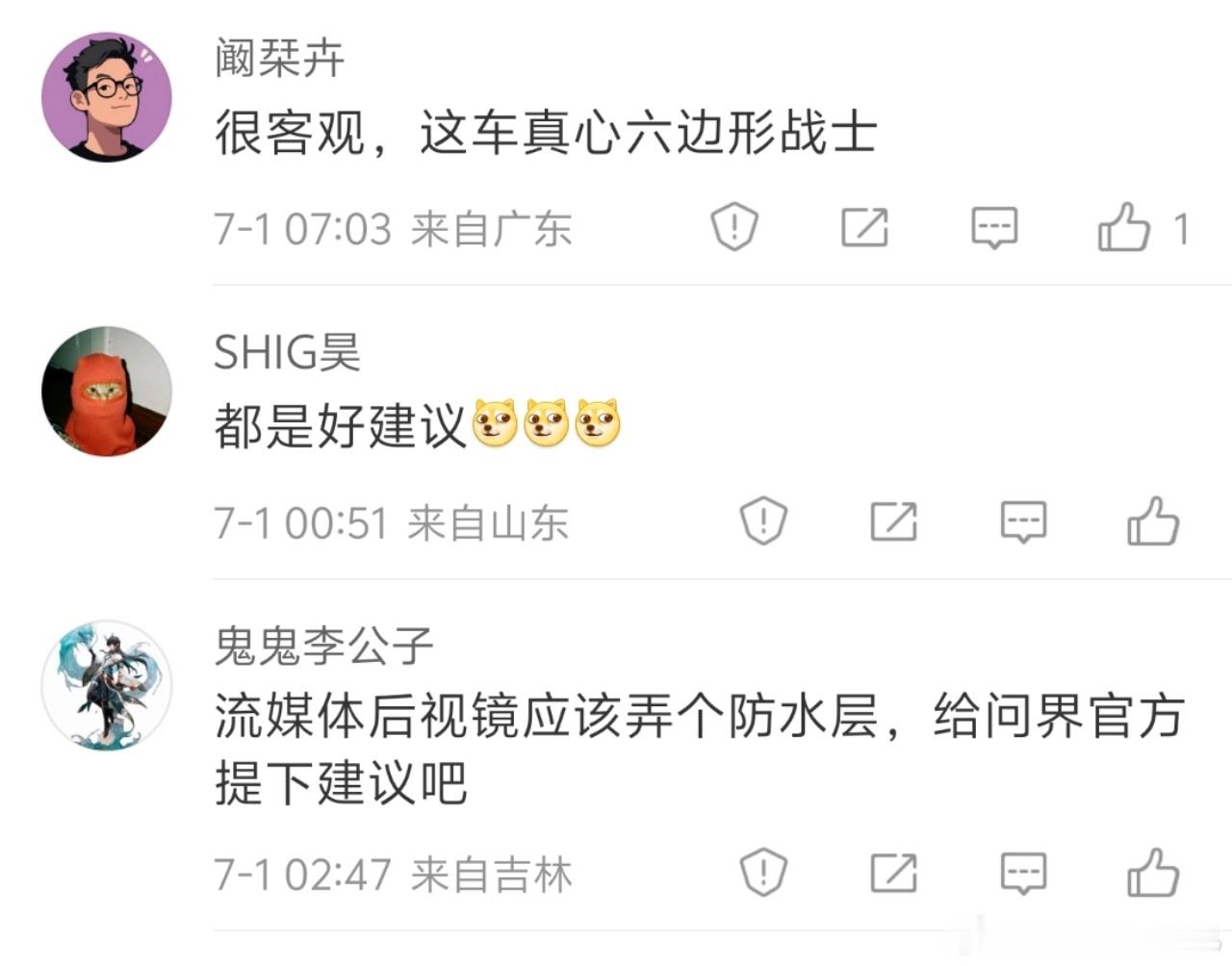This screenshot has width=1232, height=966.
Task: Share SHIG昊's comment using forward icon
Action: click(893, 521)
